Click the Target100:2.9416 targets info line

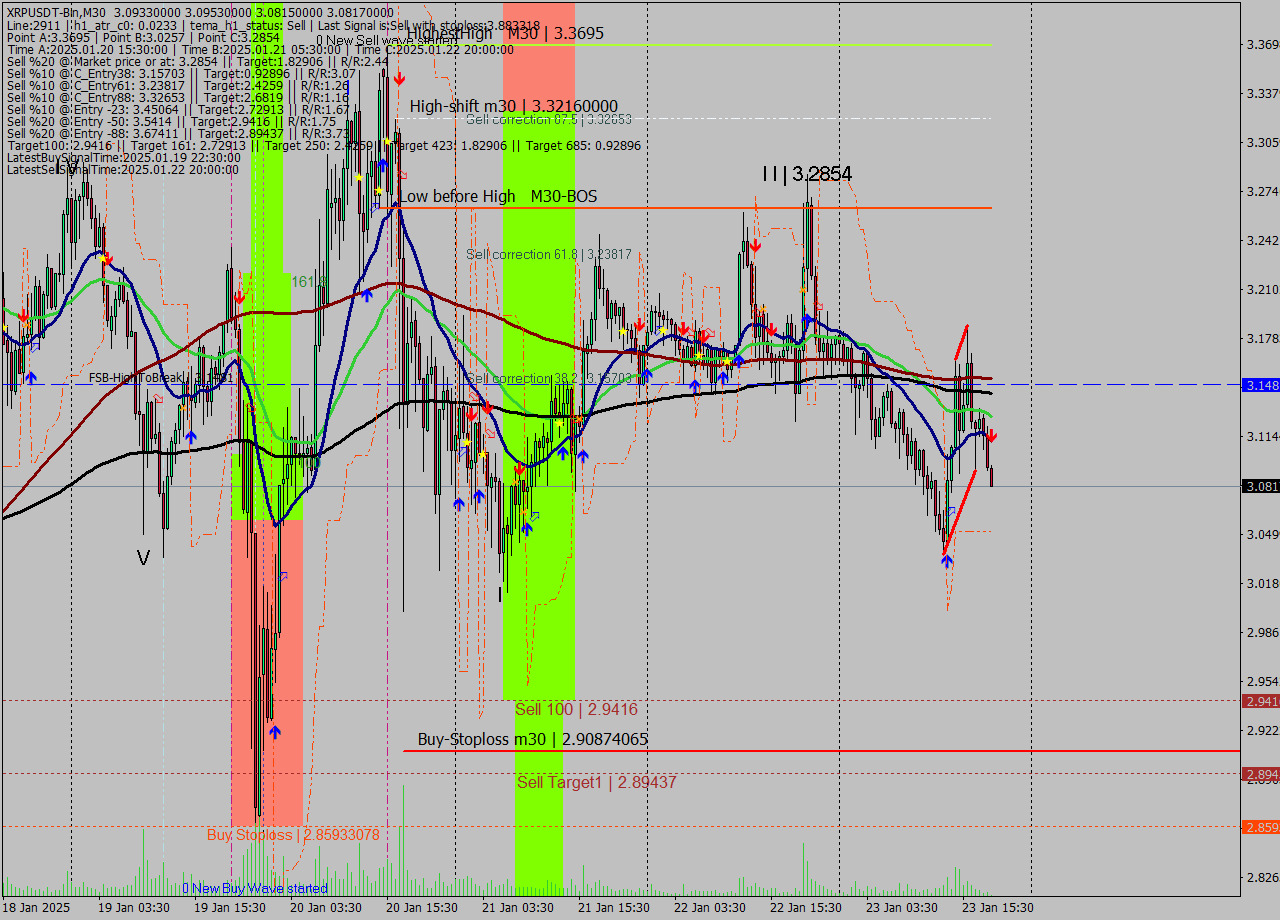click(323, 146)
